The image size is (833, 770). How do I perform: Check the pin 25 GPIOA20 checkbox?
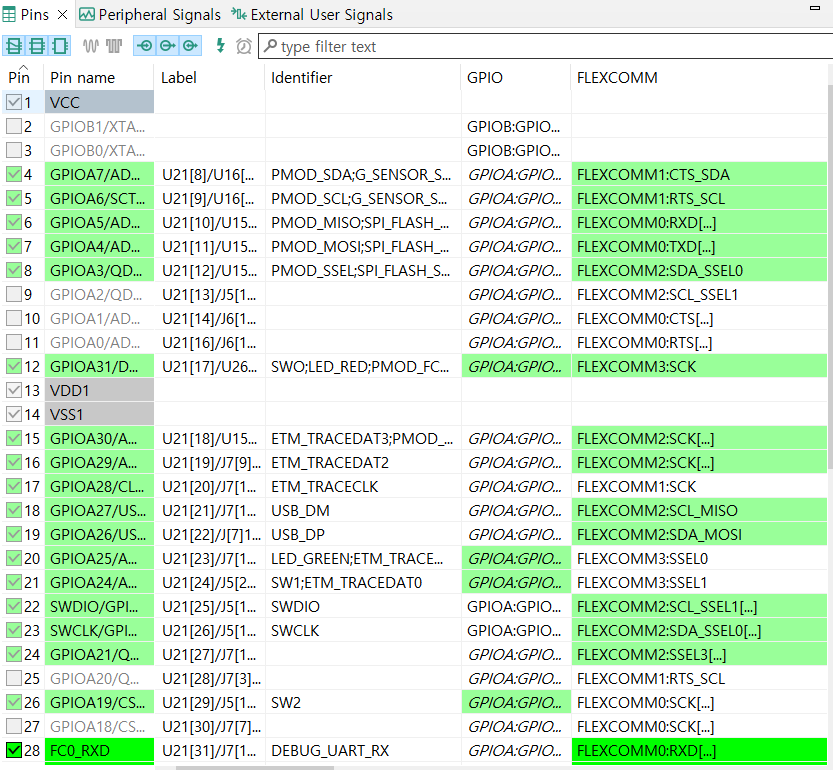tap(14, 678)
